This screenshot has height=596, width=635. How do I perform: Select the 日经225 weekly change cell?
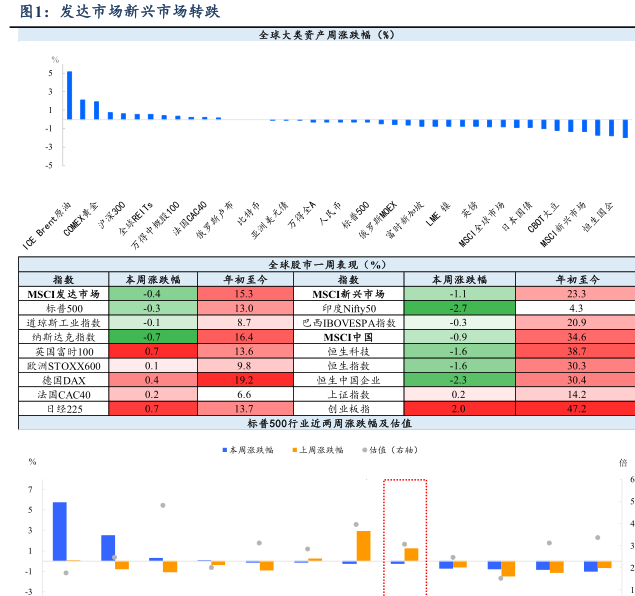pos(151,409)
